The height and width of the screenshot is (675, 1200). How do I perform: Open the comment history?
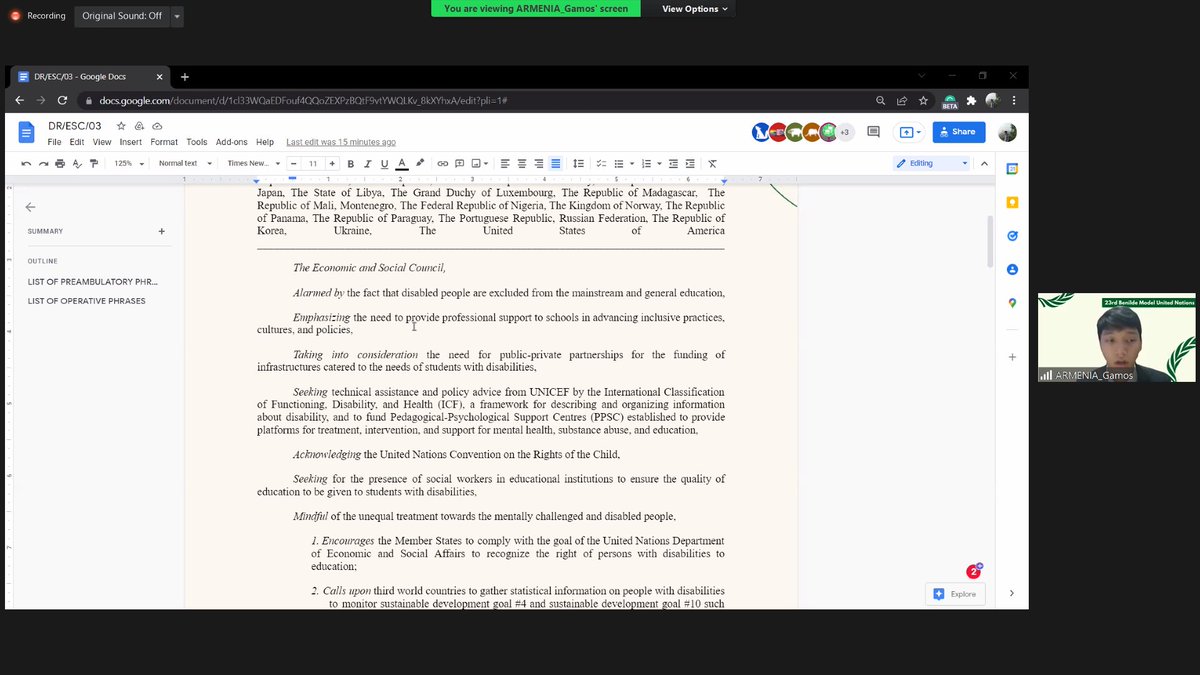tap(873, 131)
